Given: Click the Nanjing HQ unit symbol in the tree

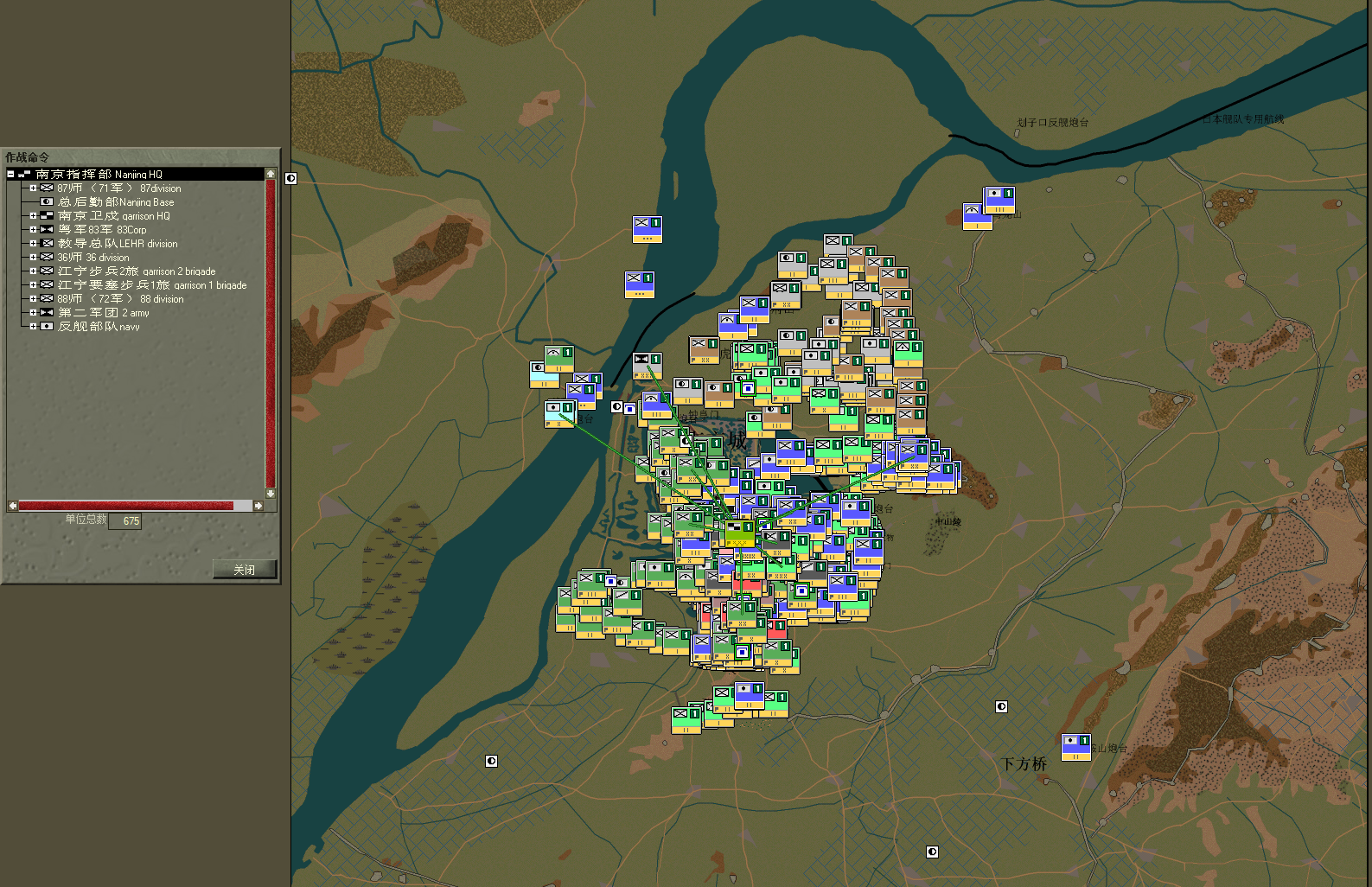Looking at the screenshot, I should click(24, 175).
